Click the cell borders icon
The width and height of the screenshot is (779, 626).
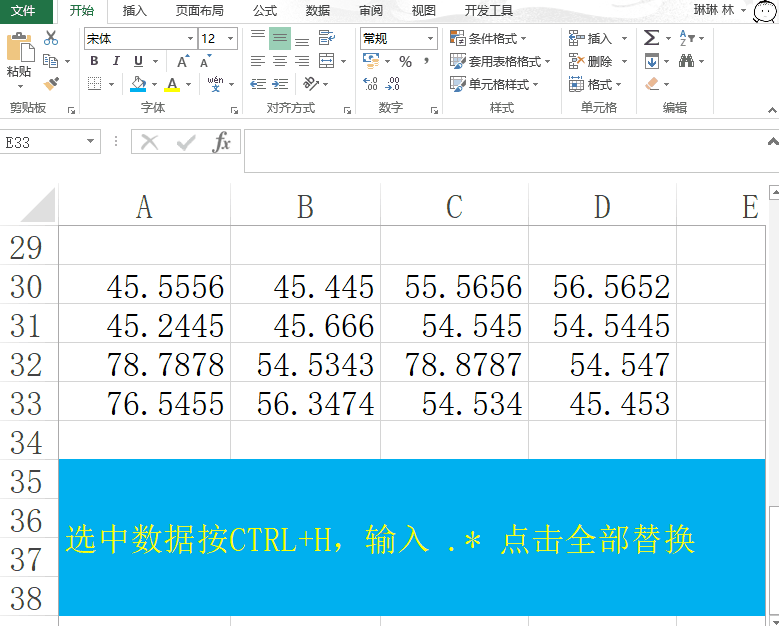pos(94,83)
